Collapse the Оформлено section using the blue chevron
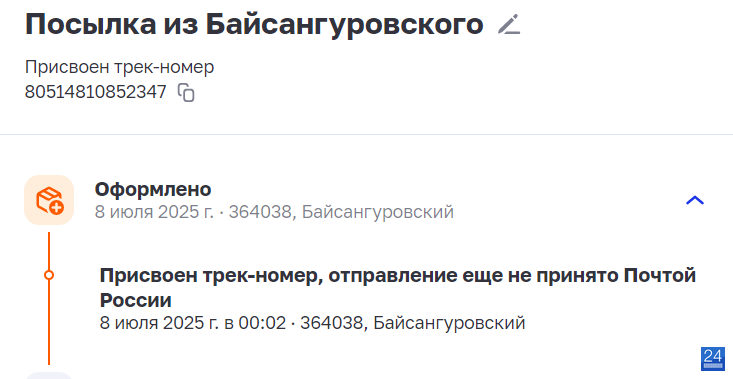This screenshot has width=733, height=379. (695, 200)
